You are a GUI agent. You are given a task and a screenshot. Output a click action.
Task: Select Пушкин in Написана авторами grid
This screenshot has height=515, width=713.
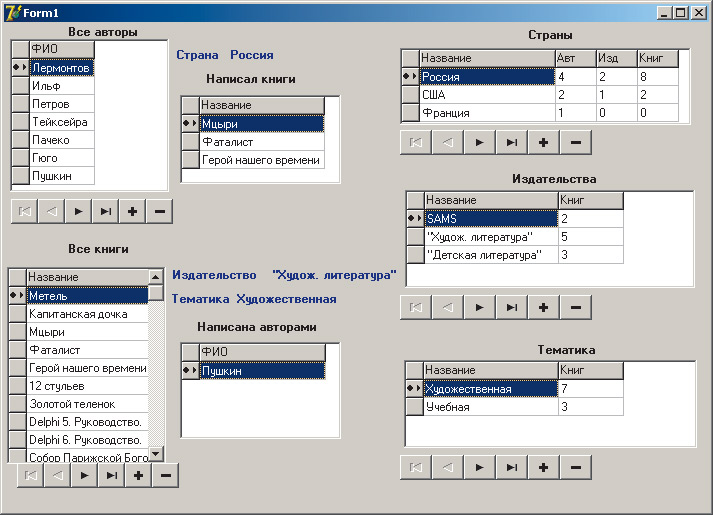pyautogui.click(x=262, y=371)
